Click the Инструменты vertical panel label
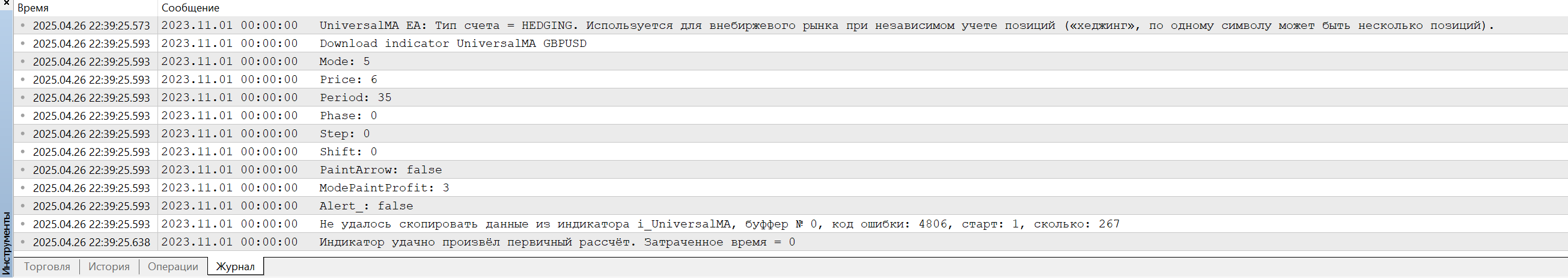The image size is (1568, 278). click(x=6, y=242)
